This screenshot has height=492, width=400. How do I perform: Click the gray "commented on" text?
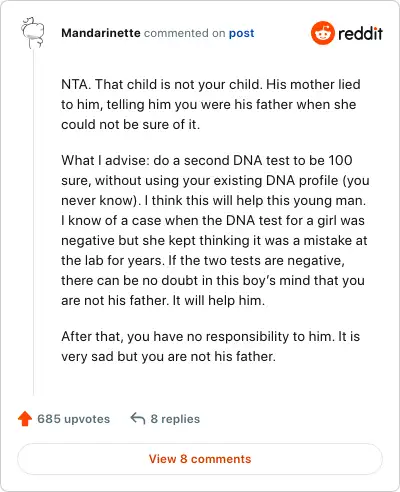tap(184, 33)
